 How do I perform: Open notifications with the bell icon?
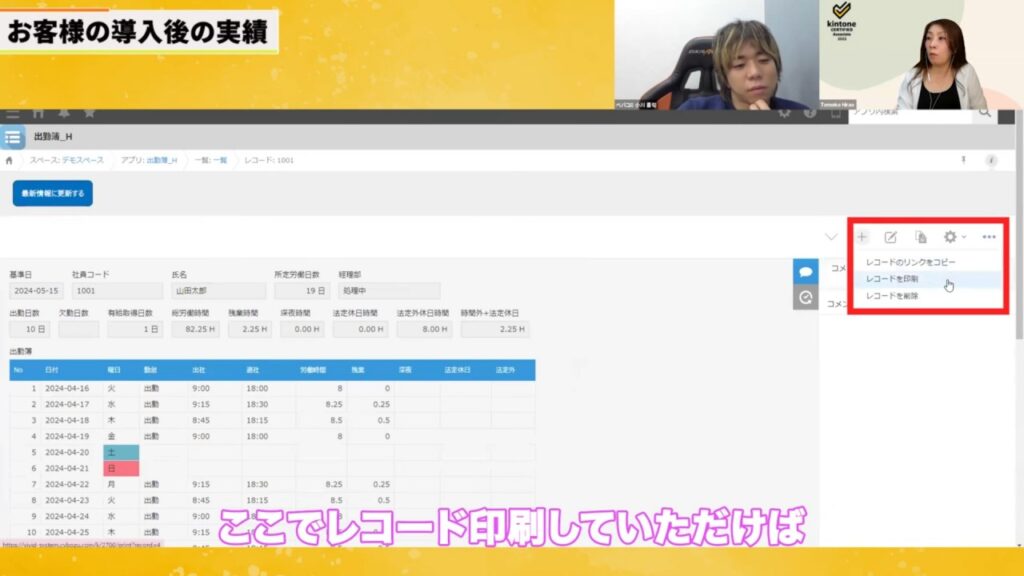(x=63, y=113)
